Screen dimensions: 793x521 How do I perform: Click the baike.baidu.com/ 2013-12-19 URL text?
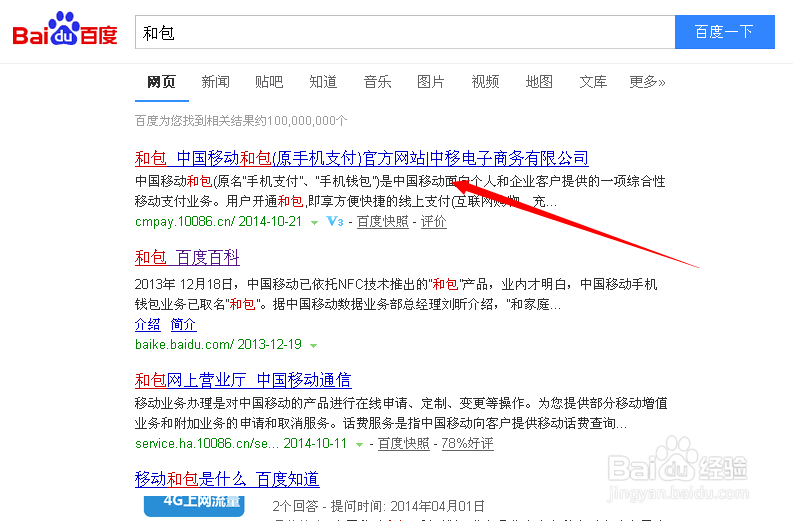click(218, 344)
